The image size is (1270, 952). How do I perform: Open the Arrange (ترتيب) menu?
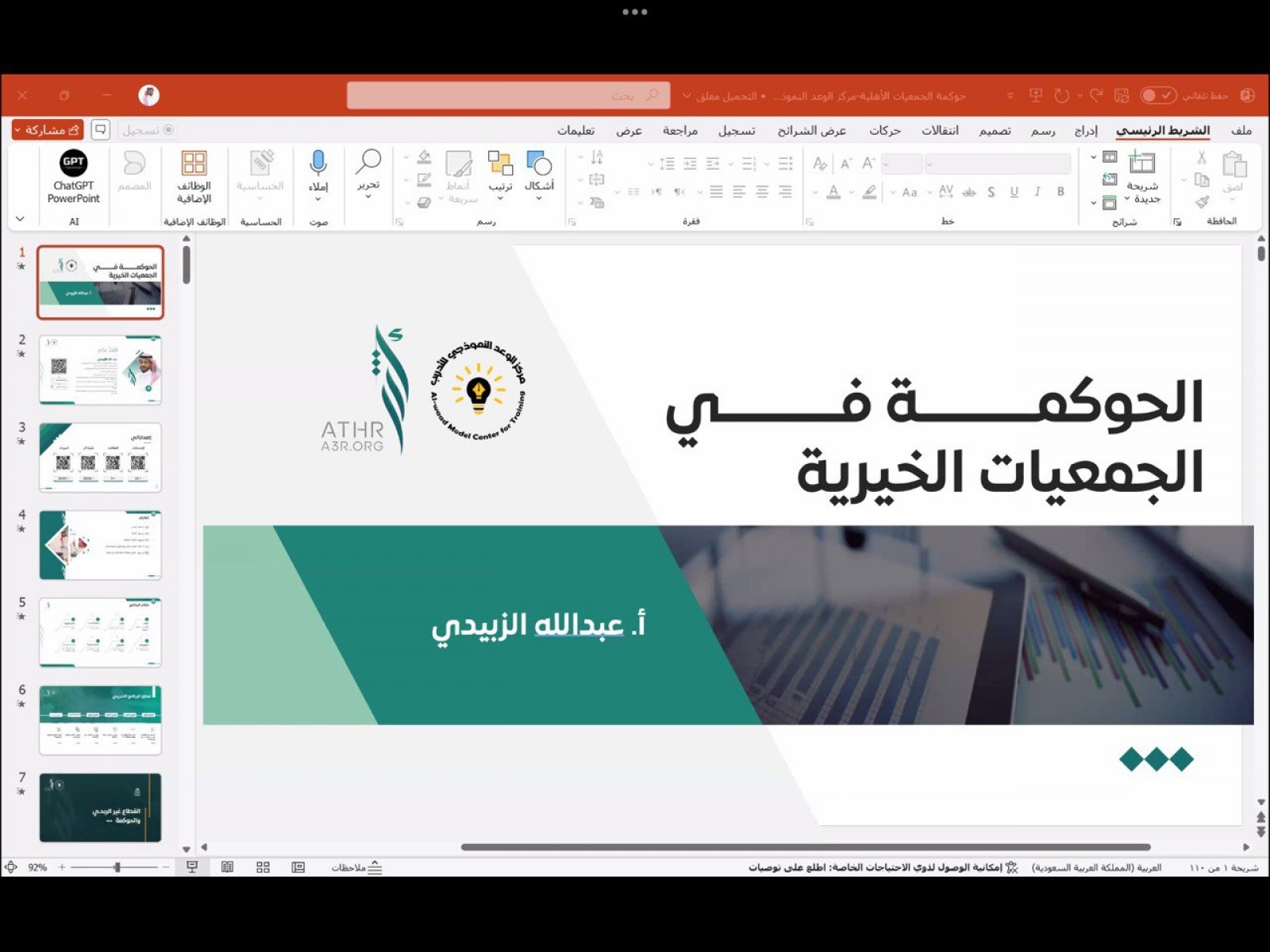pyautogui.click(x=500, y=173)
